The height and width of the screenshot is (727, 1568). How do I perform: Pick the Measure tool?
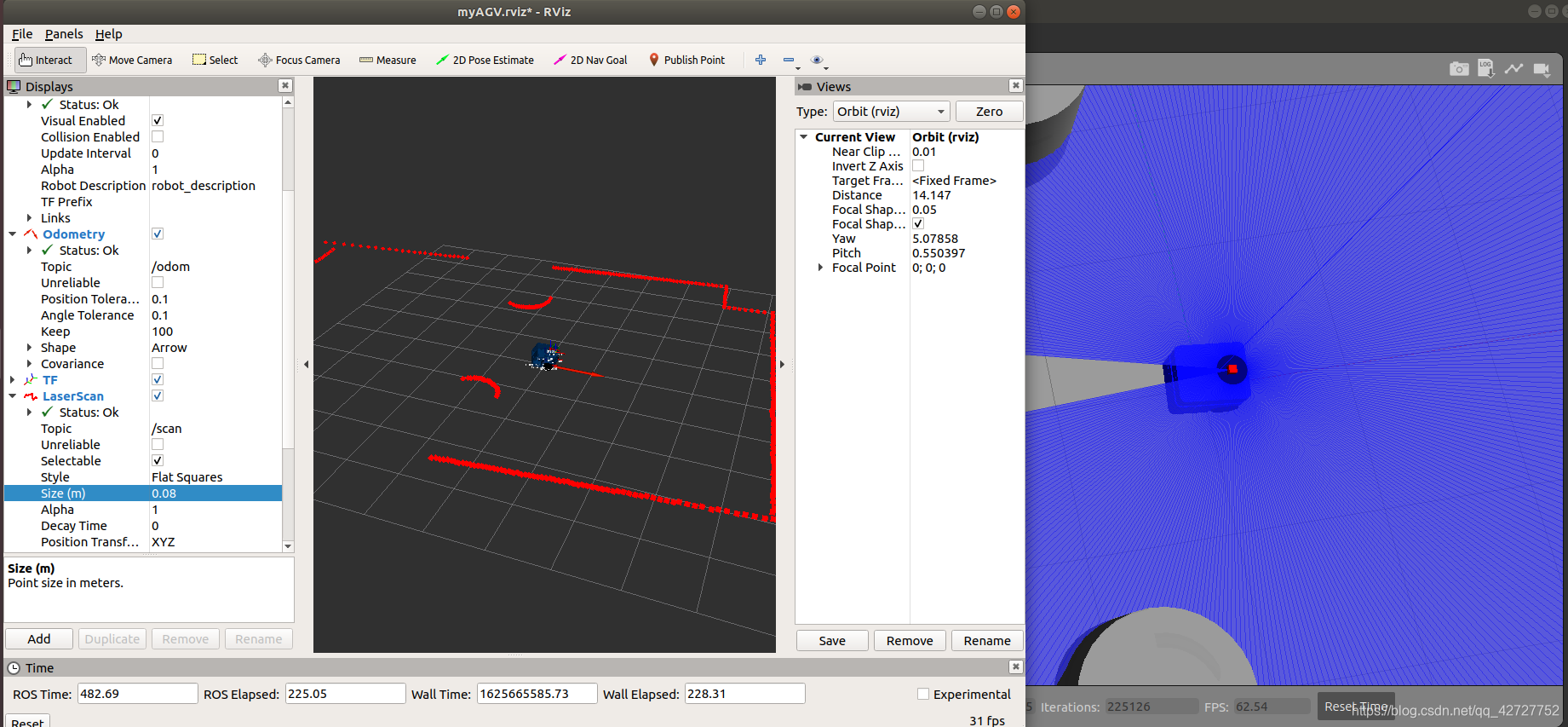coord(388,60)
